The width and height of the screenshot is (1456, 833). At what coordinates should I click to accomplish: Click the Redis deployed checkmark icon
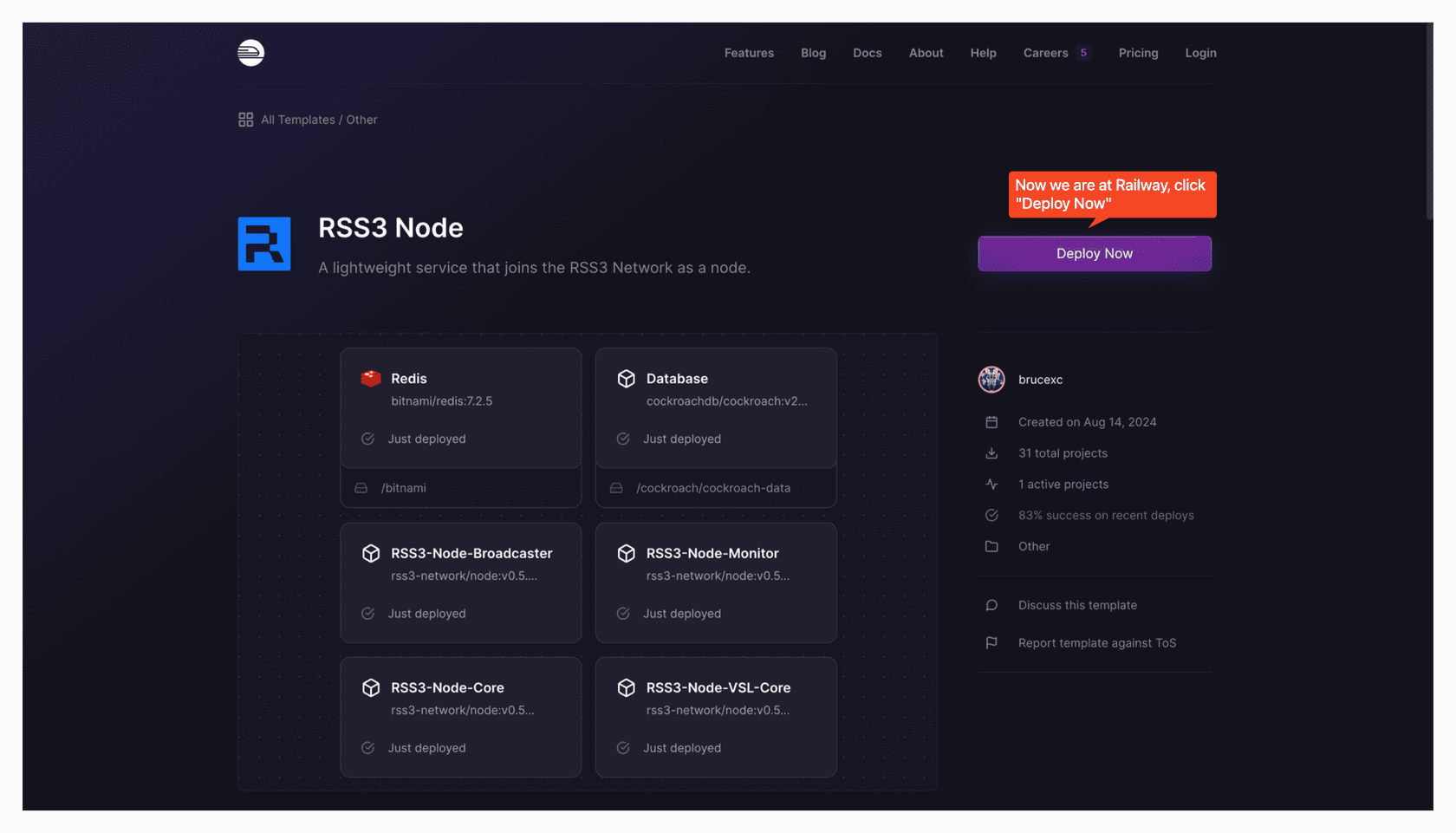click(x=367, y=439)
